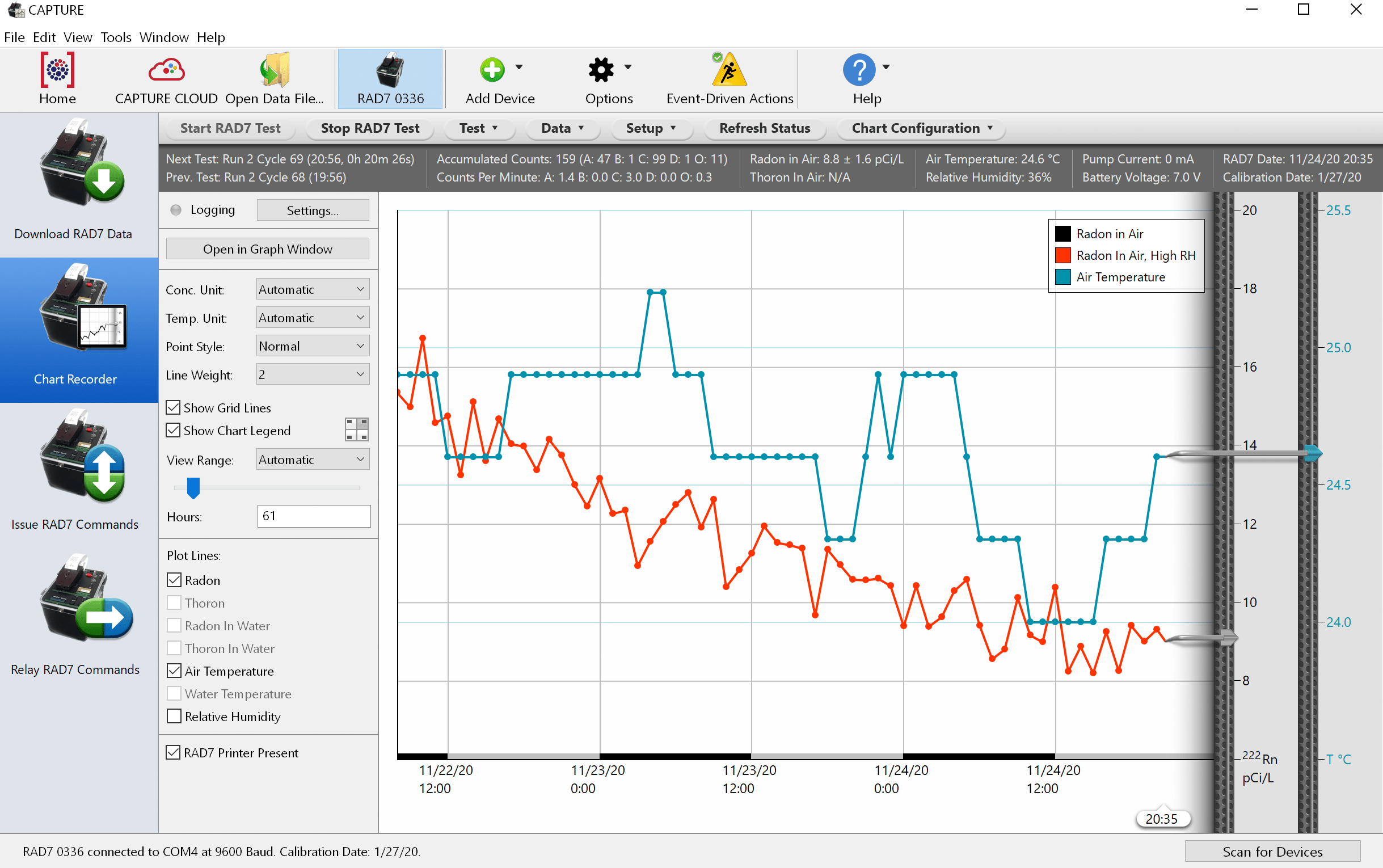The height and width of the screenshot is (868, 1383).
Task: Open the Tools menu
Action: [x=116, y=37]
